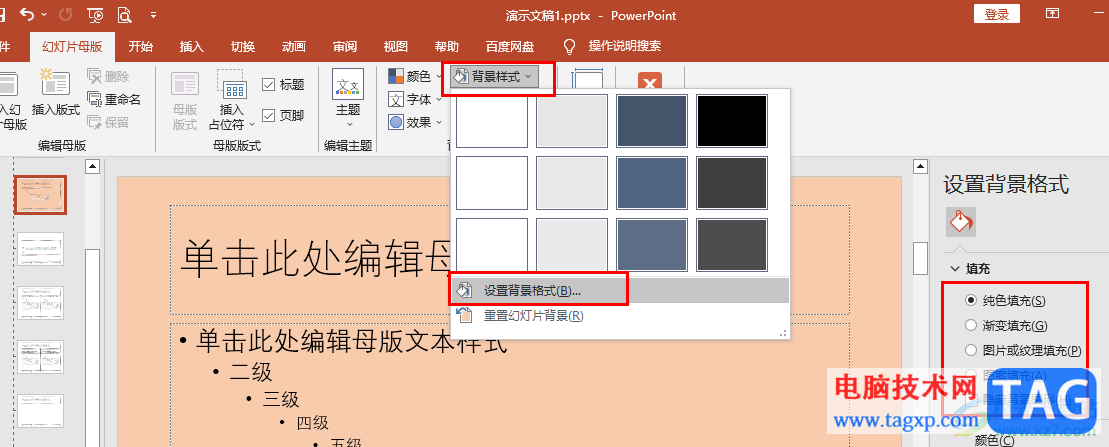The image size is (1109, 447).
Task: Open the 百度网盘 tab
Action: tap(510, 47)
